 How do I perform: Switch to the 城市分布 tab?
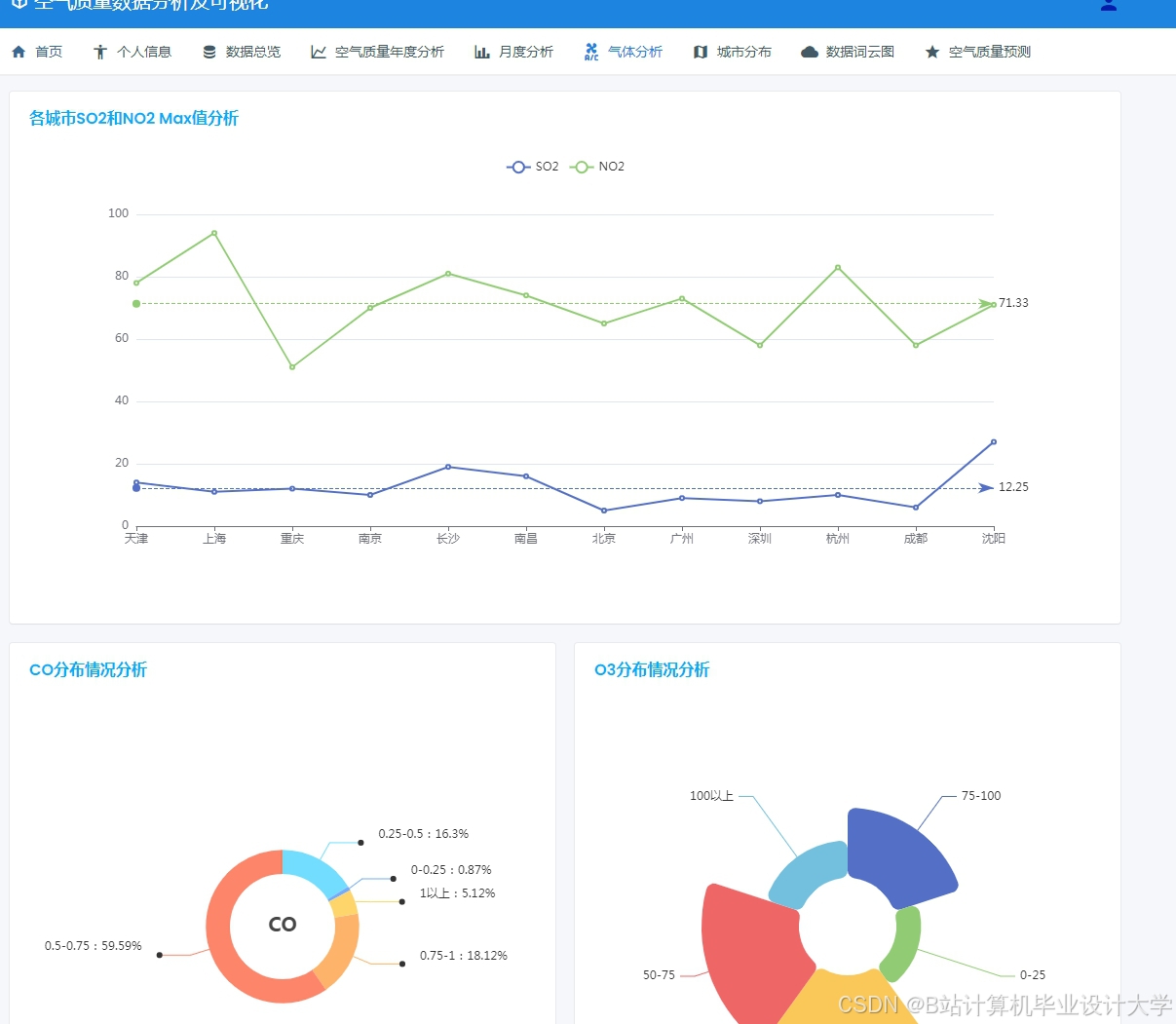click(x=732, y=51)
